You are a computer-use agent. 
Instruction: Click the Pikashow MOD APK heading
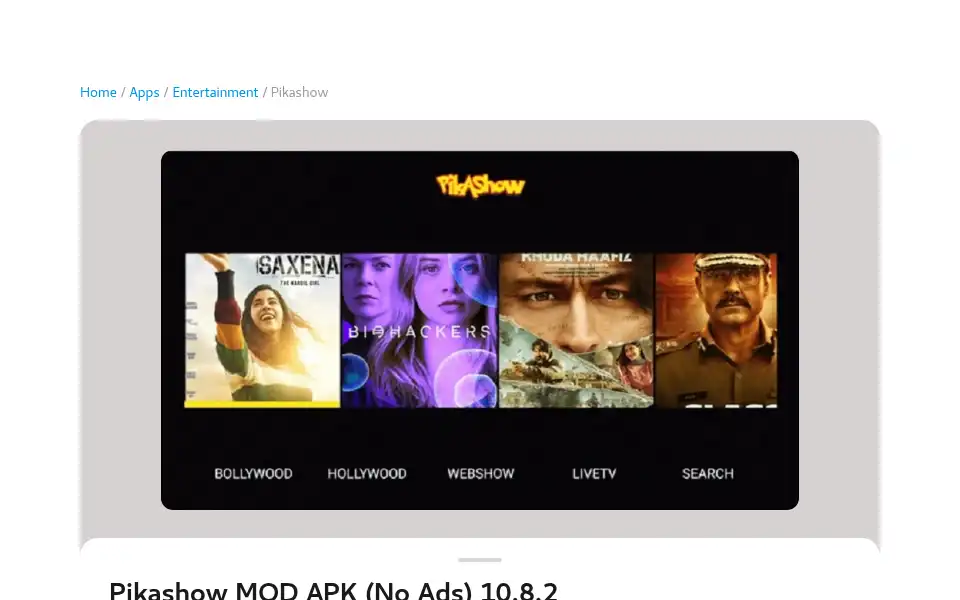[334, 591]
